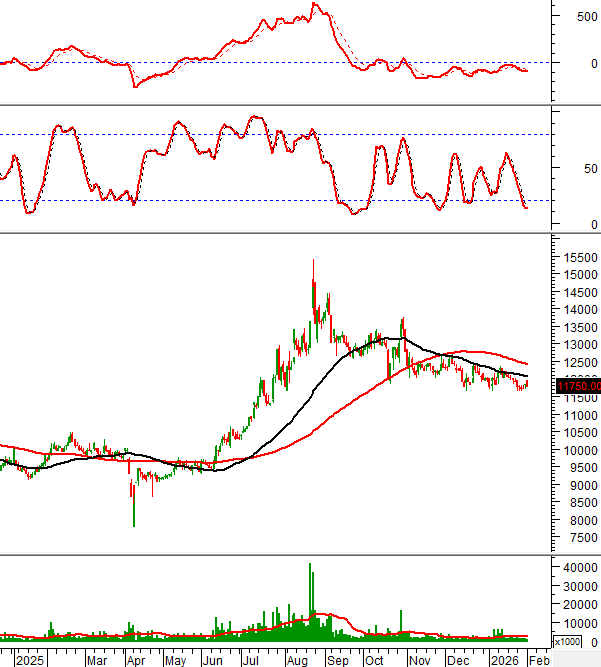Click the top indicator's peak in August
The image size is (601, 667).
pyautogui.click(x=314, y=4)
